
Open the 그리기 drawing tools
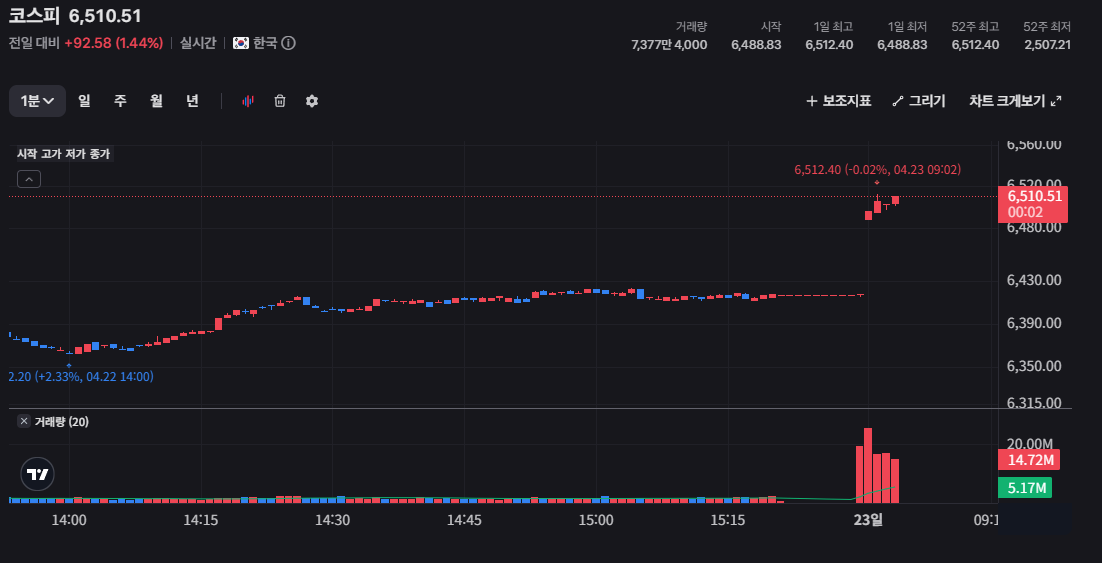tap(918, 101)
